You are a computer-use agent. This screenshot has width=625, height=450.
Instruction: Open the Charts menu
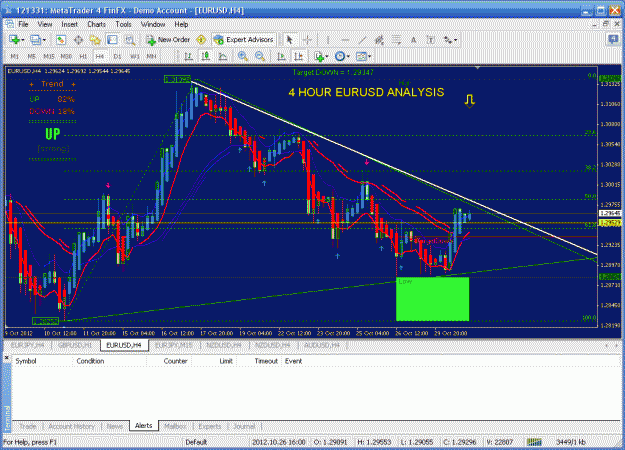pos(96,24)
